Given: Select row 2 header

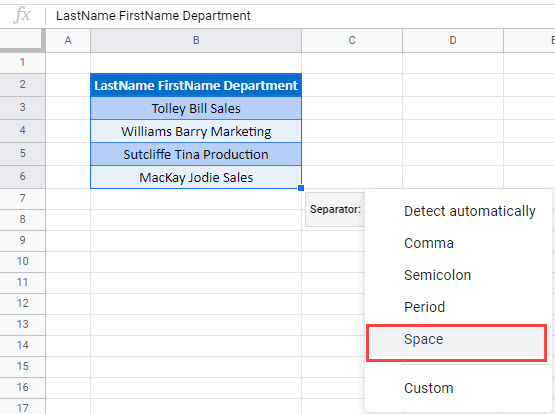Looking at the screenshot, I should (22, 85).
